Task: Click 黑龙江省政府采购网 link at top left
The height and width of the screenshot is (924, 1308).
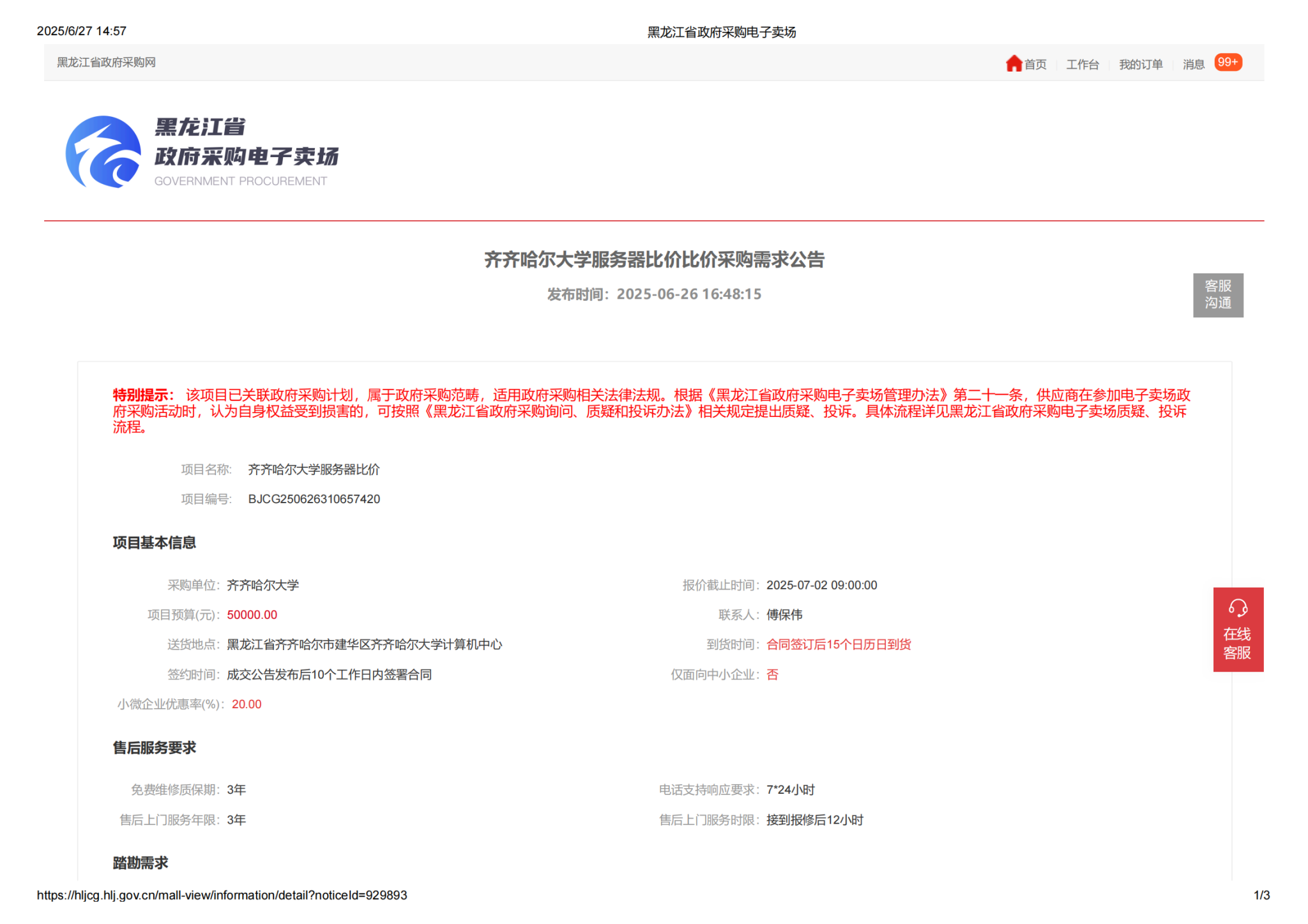Action: coord(106,63)
